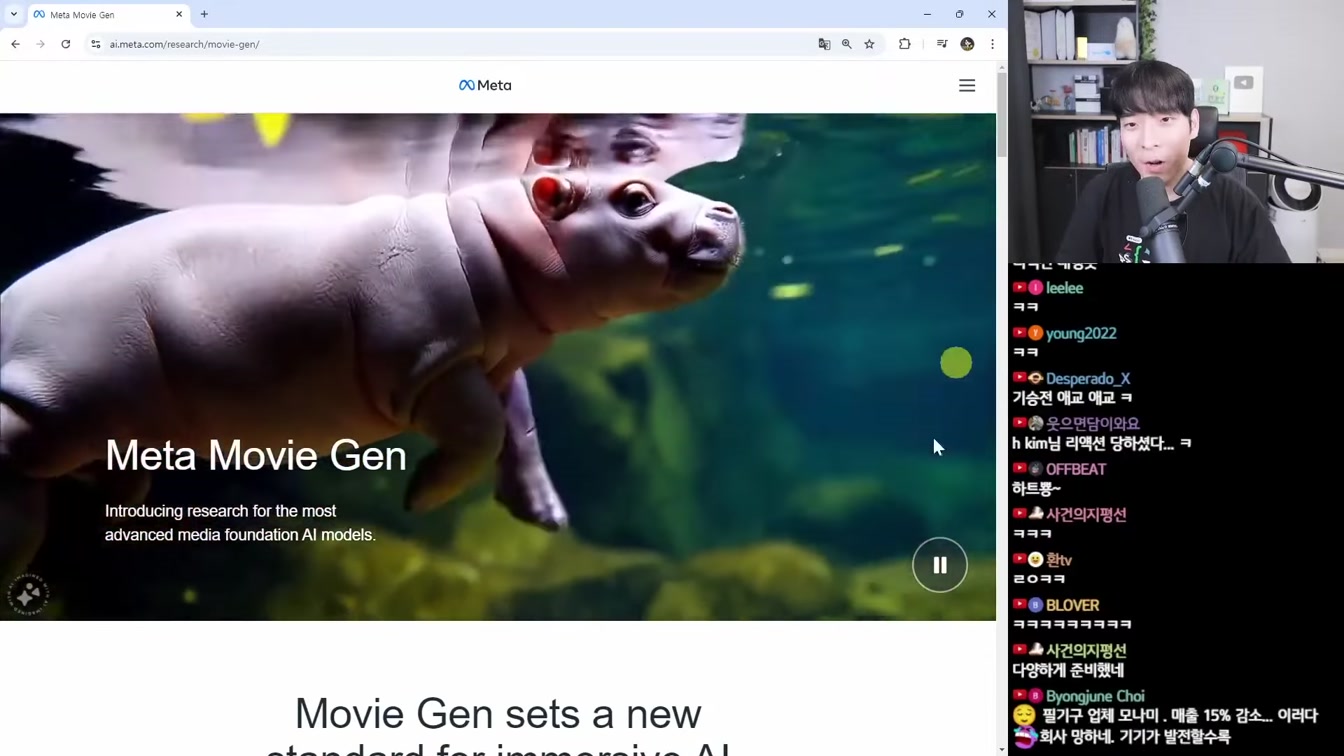
Task: Go back to previous page
Action: point(15,44)
